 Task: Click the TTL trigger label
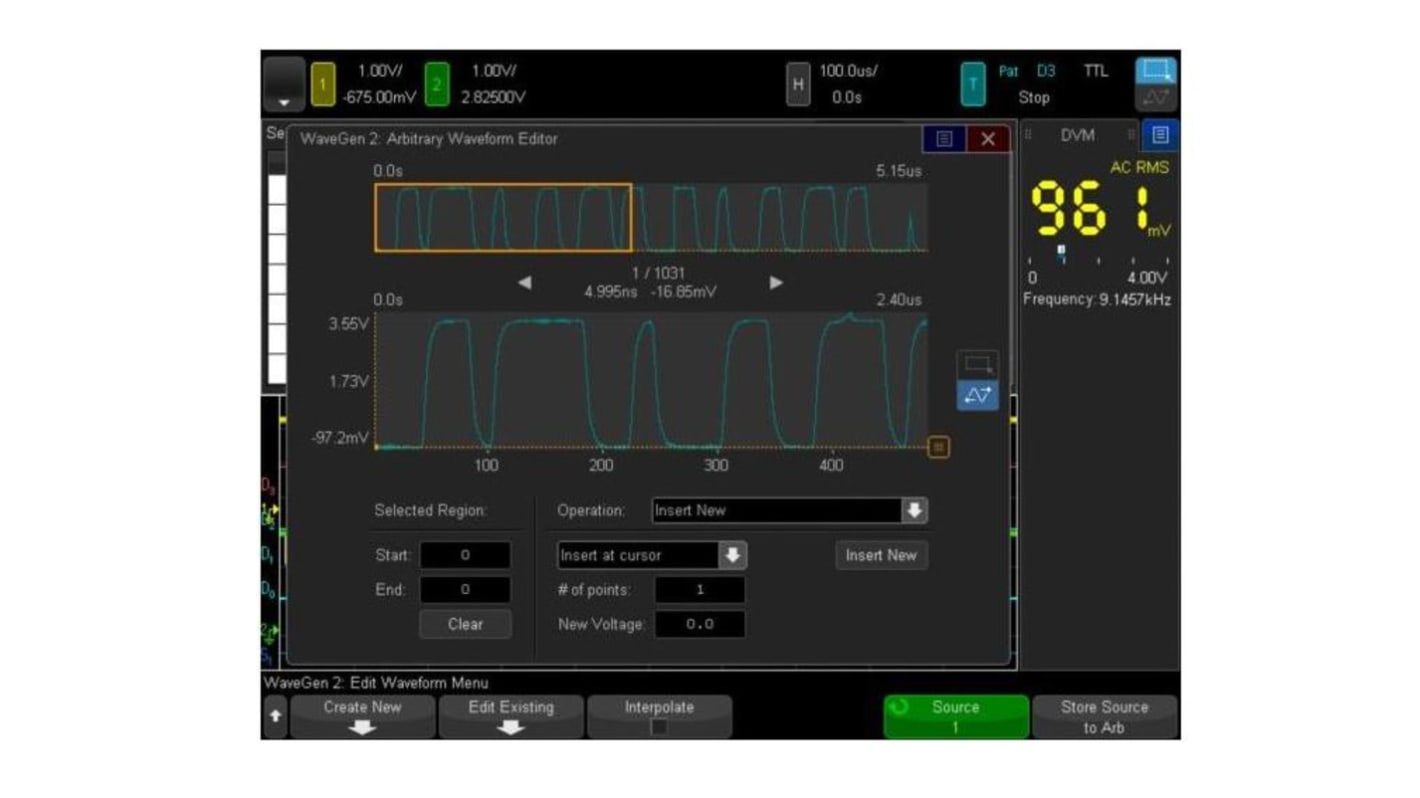click(1096, 71)
